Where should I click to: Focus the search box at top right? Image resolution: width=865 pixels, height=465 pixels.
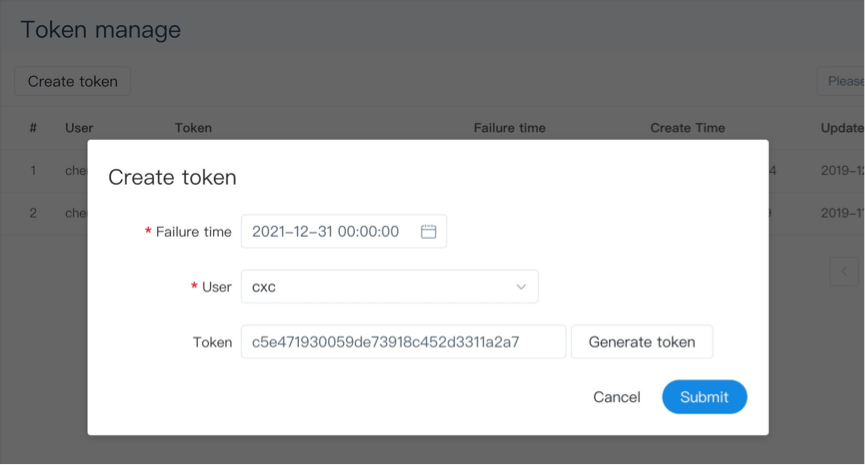[x=844, y=82]
